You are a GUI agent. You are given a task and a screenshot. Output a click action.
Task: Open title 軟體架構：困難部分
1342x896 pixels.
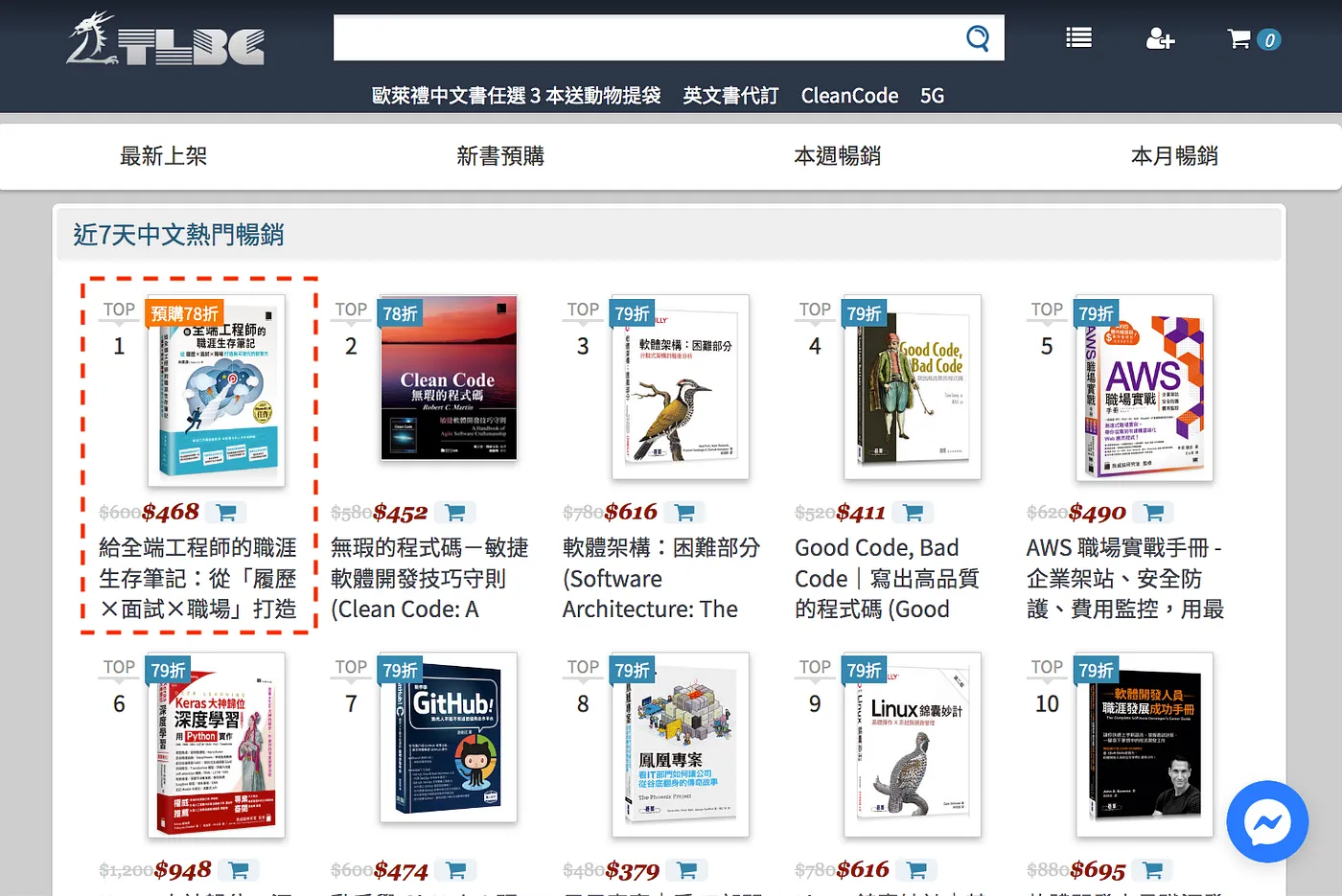tap(661, 579)
